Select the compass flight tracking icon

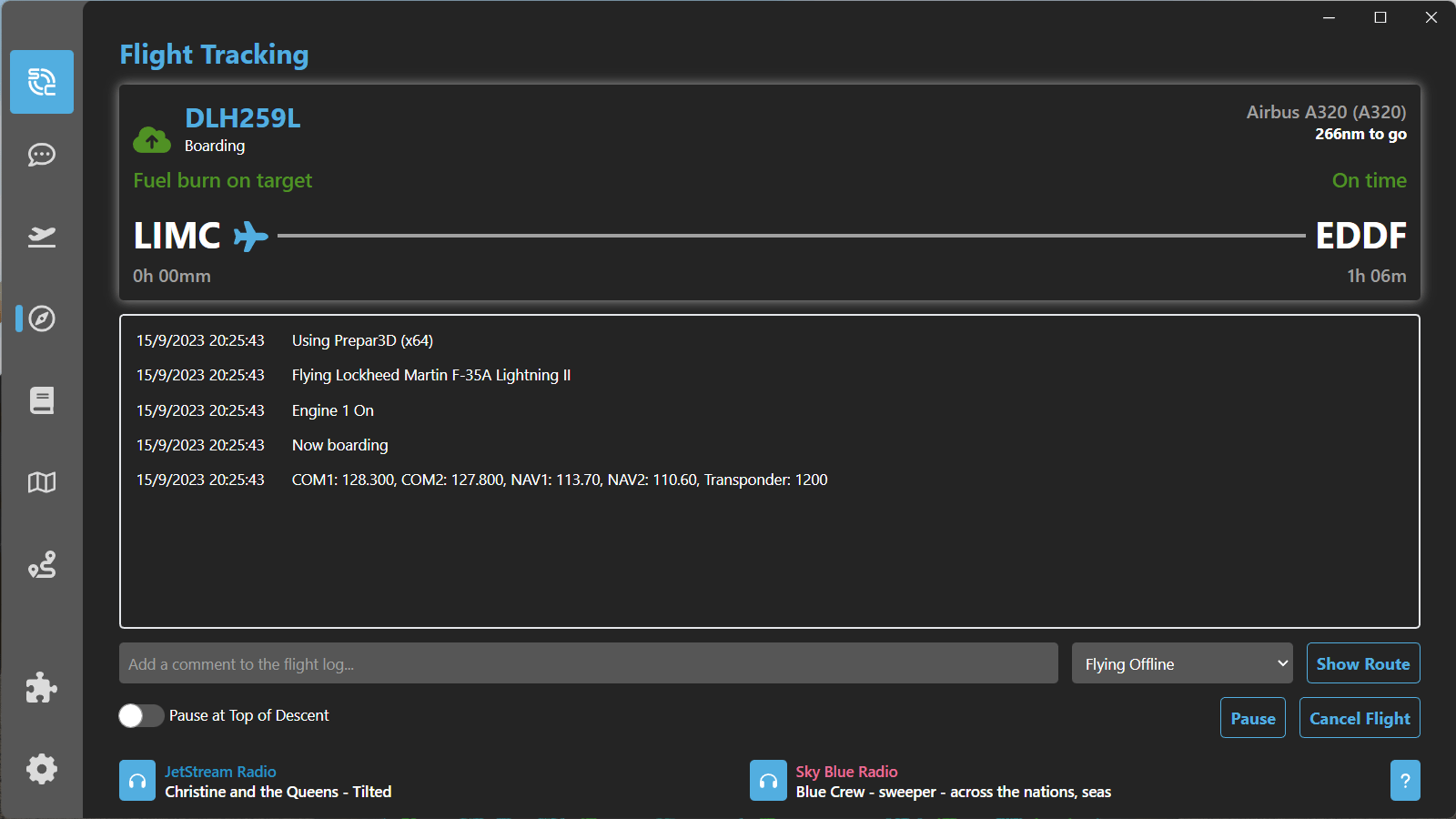tap(42, 318)
